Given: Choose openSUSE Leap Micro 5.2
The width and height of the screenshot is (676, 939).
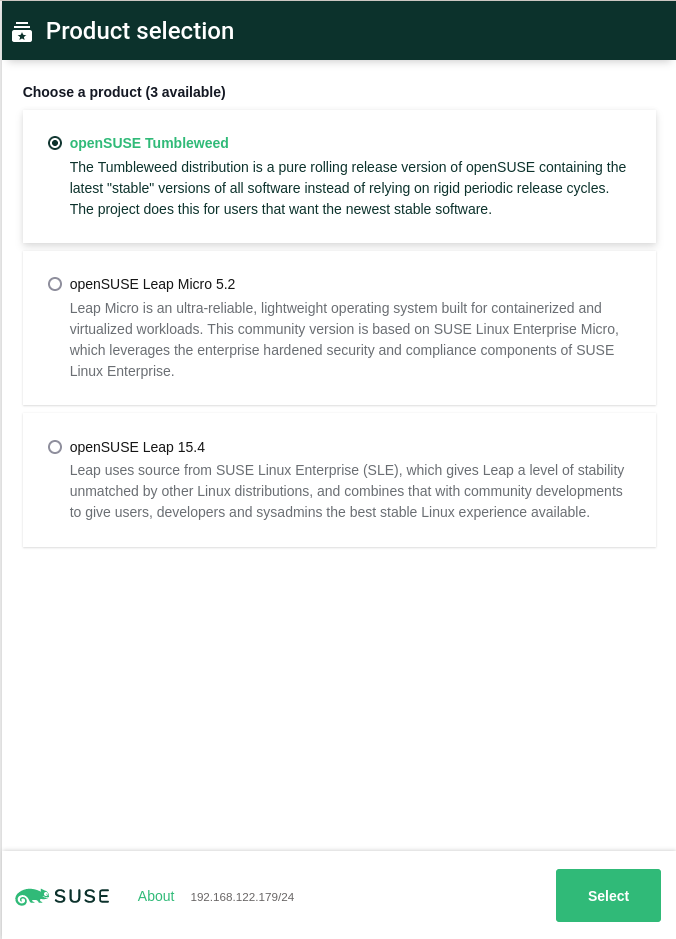Looking at the screenshot, I should click(x=55, y=284).
